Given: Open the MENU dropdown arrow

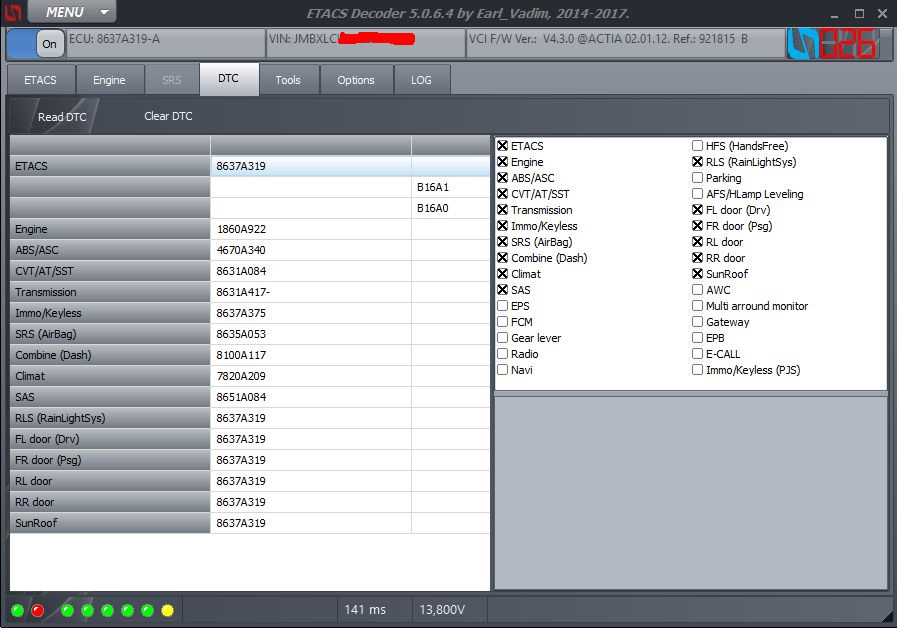Looking at the screenshot, I should (x=104, y=12).
